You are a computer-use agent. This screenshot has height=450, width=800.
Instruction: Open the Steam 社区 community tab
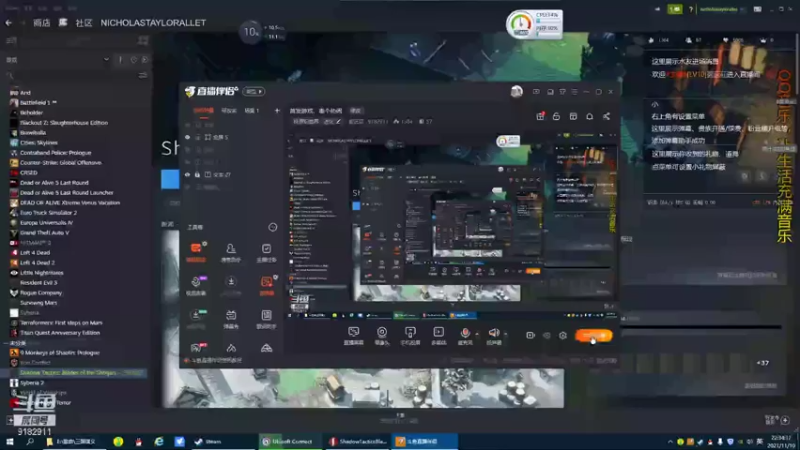pos(84,22)
